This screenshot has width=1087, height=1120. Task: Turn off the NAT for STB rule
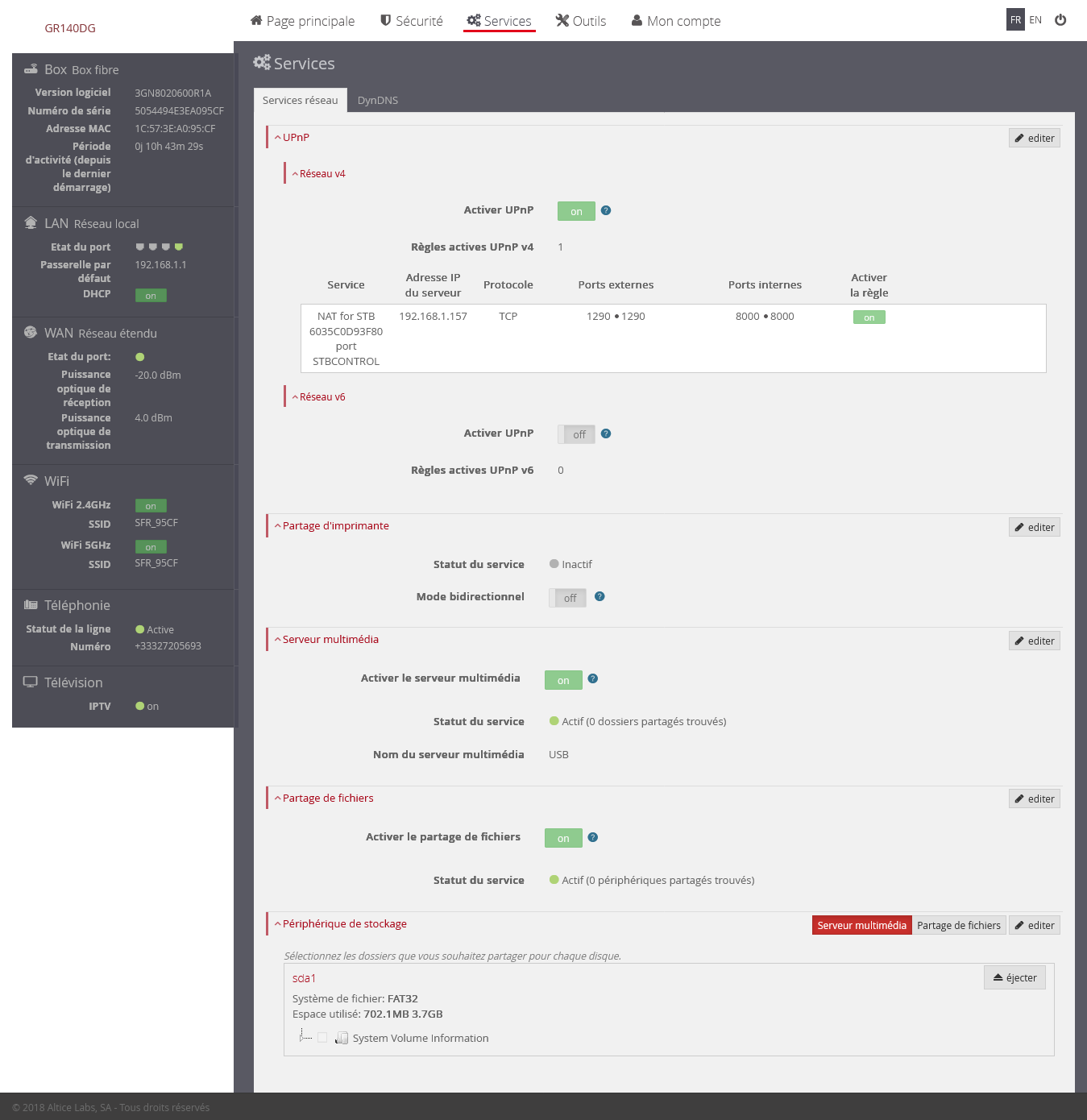click(x=869, y=317)
